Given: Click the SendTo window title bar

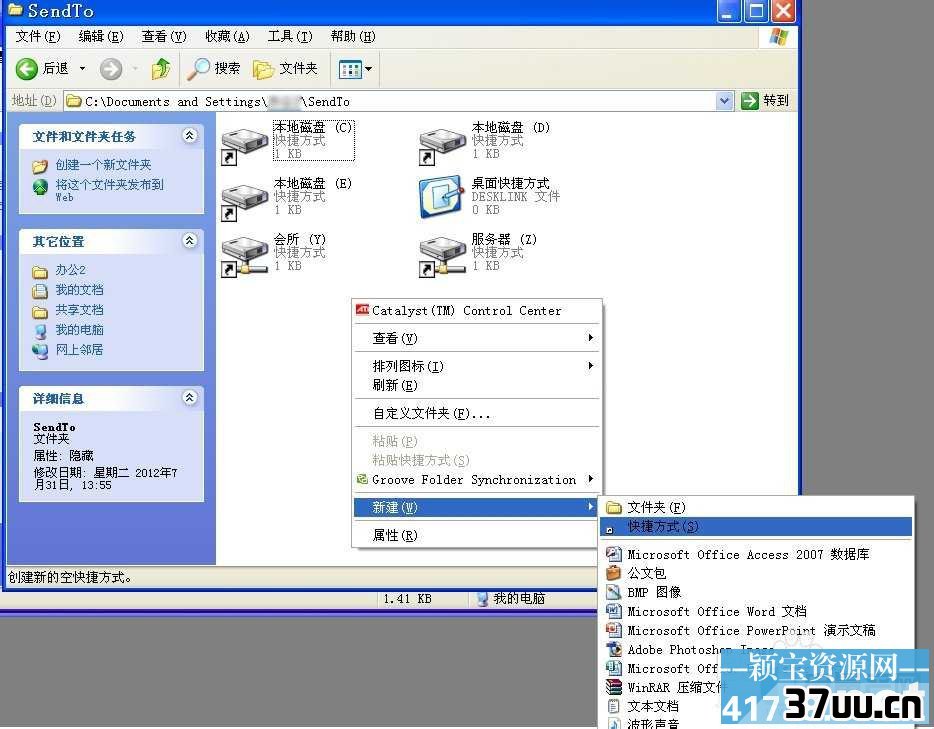Looking at the screenshot, I should 357,11.
